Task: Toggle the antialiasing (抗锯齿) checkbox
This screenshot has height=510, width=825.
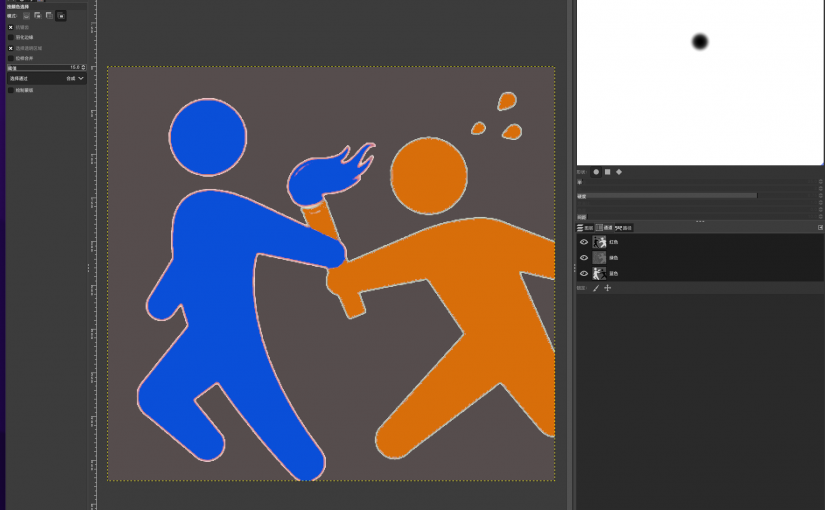Action: tap(11, 27)
